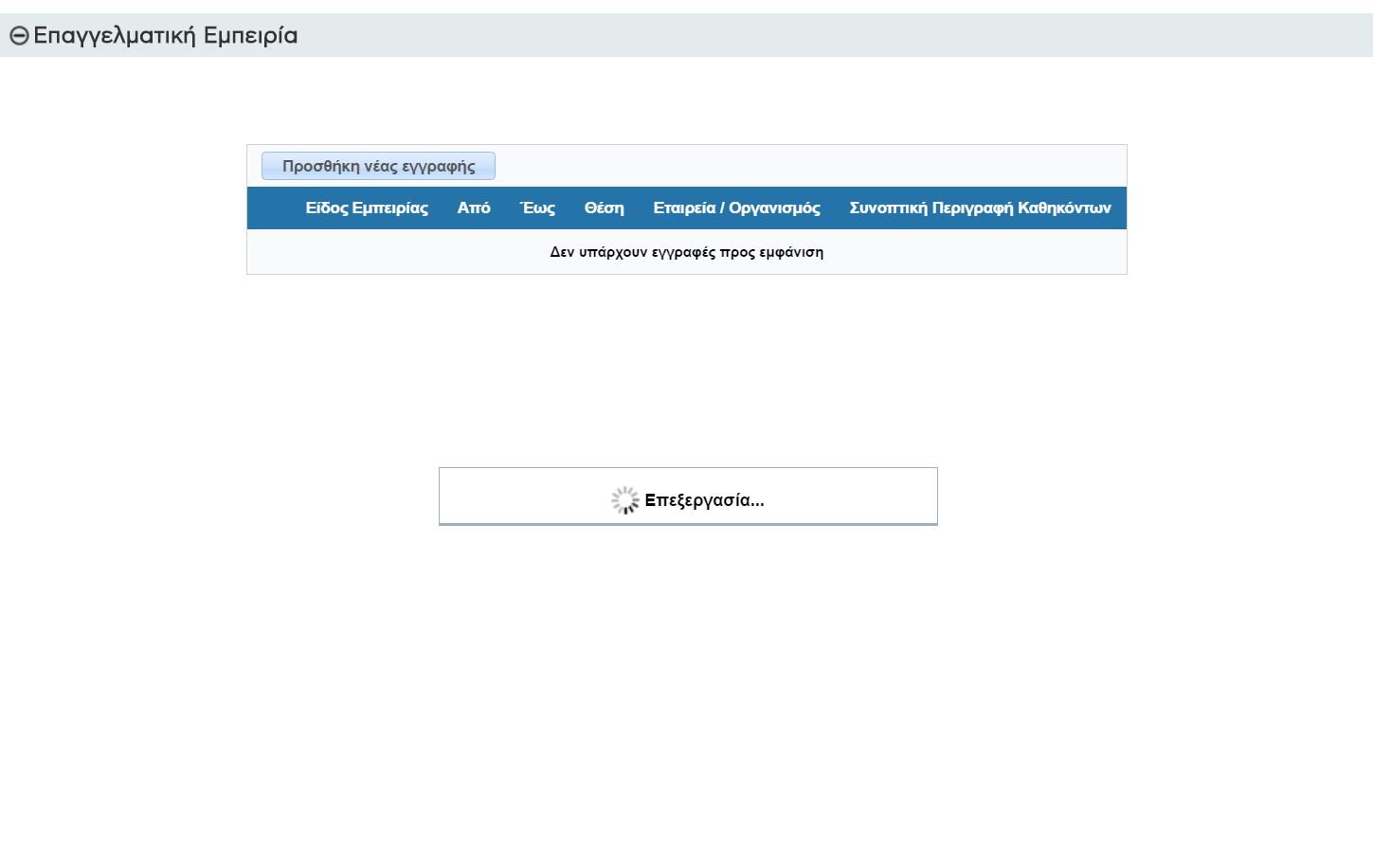Click the Δεν υπάρχουν εγγραφές προς εμφάνιση message
The height and width of the screenshot is (868, 1373).
[x=686, y=252]
